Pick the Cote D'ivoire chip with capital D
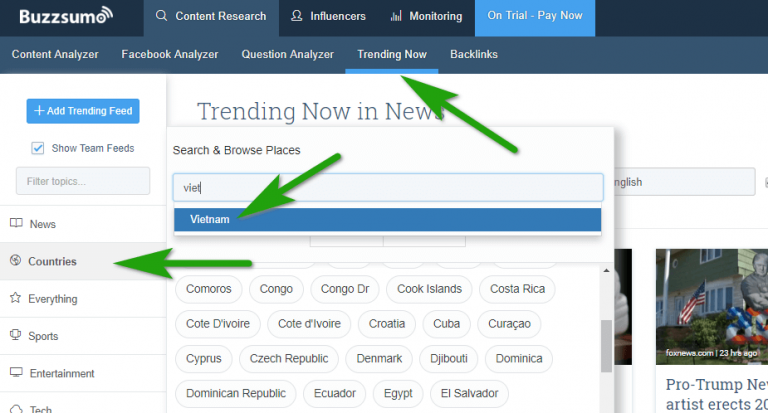 tap(218, 324)
